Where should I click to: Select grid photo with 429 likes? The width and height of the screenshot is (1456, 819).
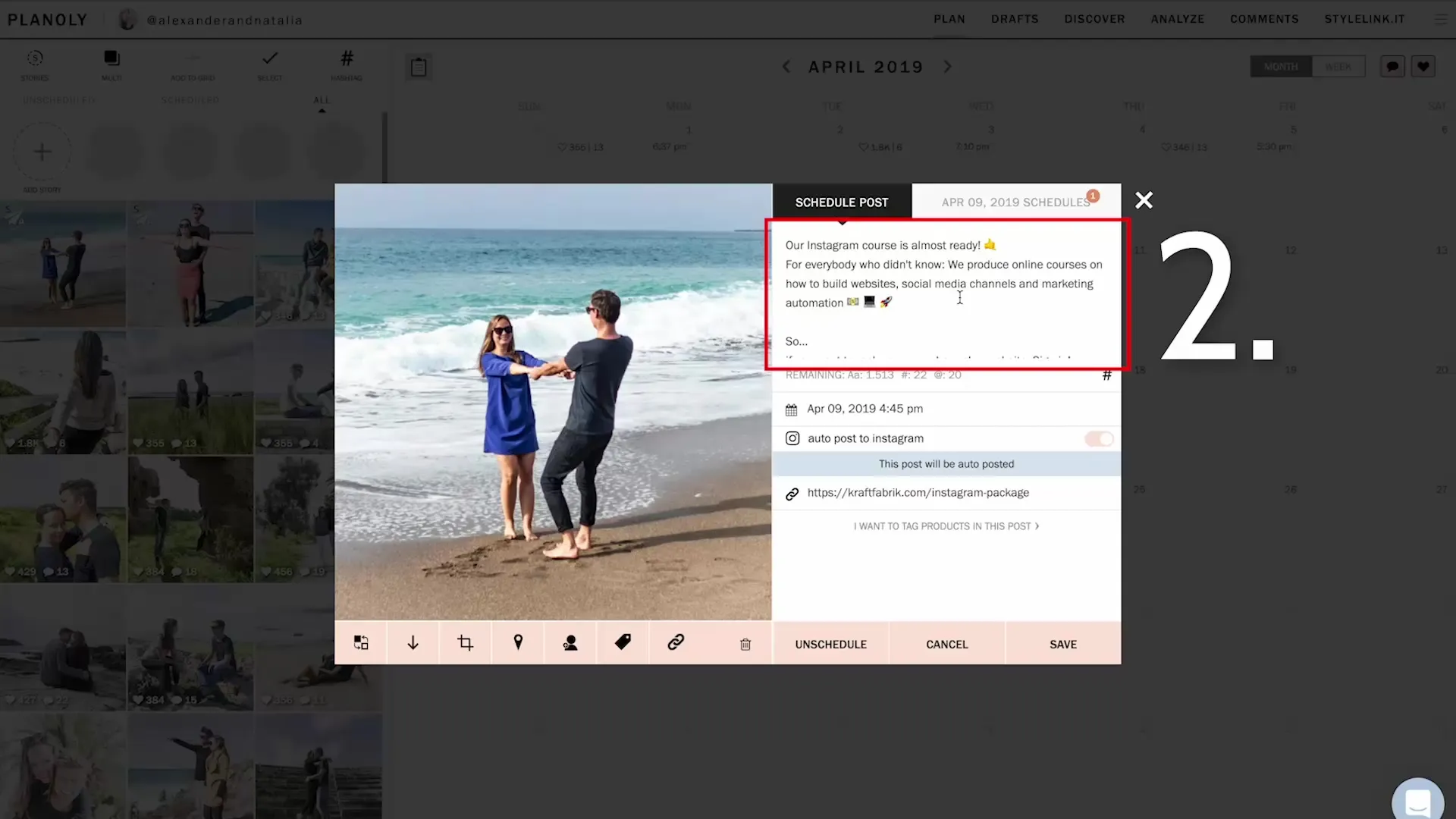tap(63, 519)
